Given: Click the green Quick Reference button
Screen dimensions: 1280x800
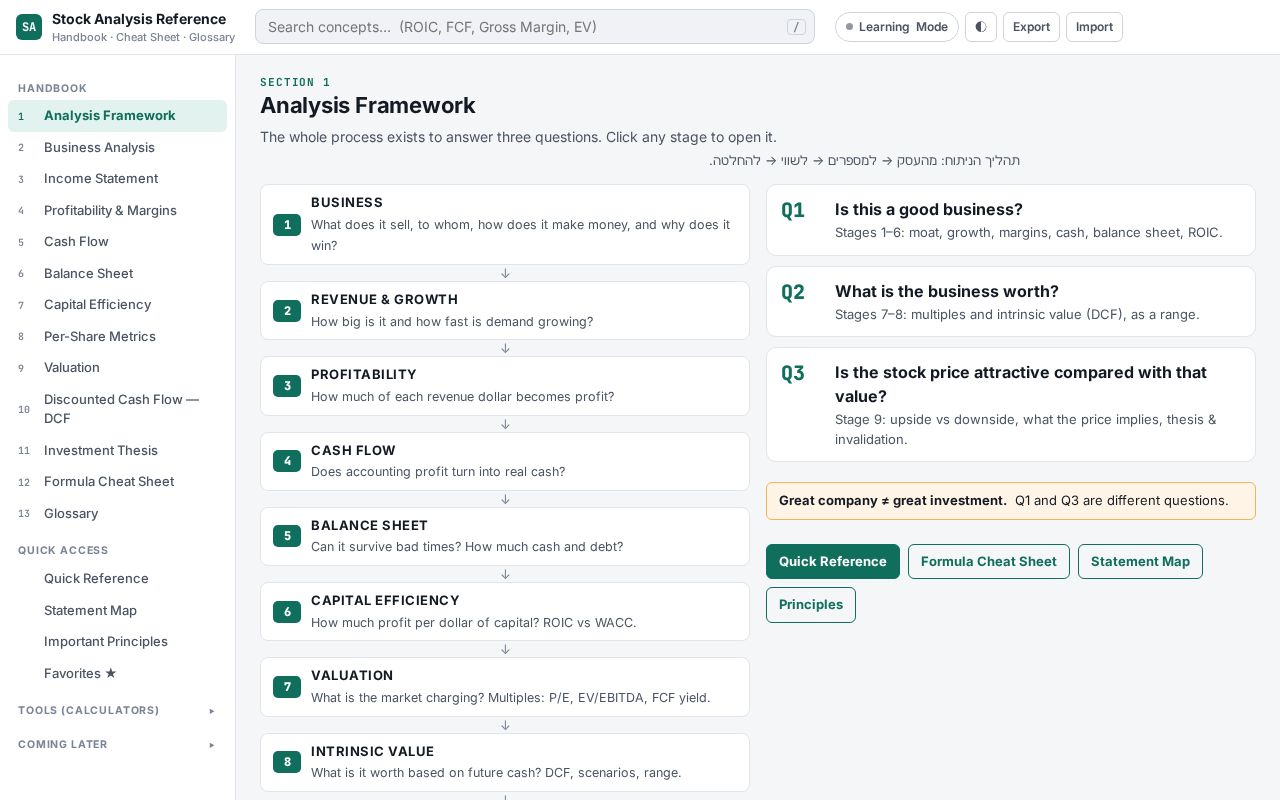Looking at the screenshot, I should pyautogui.click(x=833, y=561).
